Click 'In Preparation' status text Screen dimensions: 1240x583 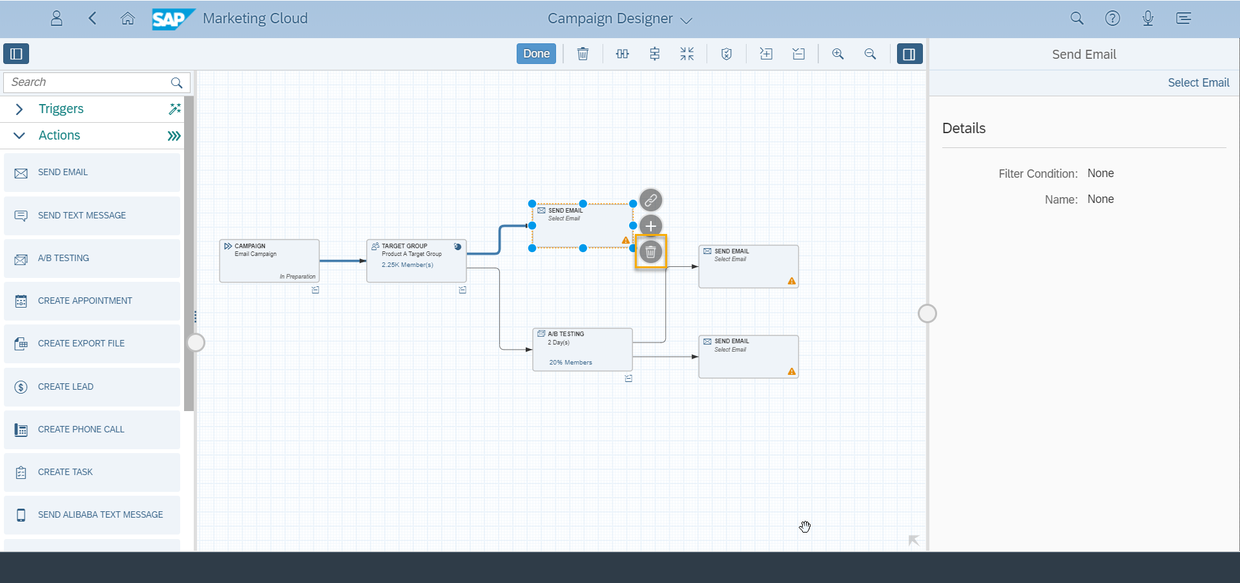point(297,276)
